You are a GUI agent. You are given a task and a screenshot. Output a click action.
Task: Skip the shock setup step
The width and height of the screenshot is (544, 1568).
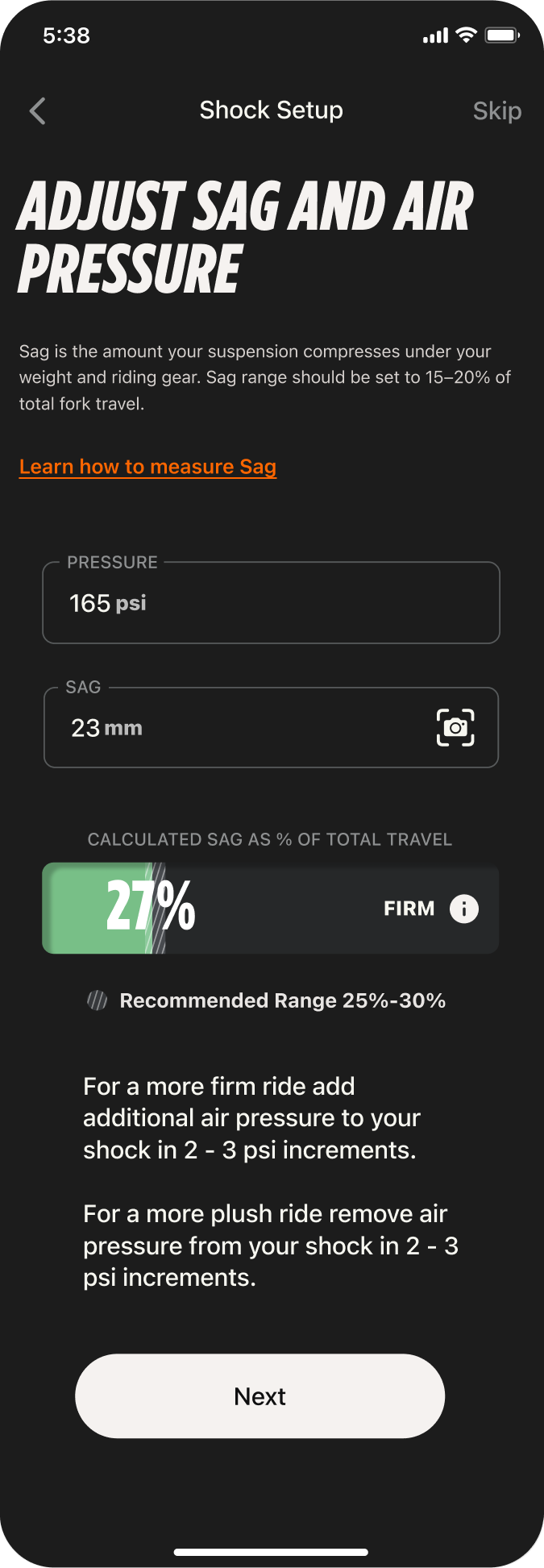(496, 111)
